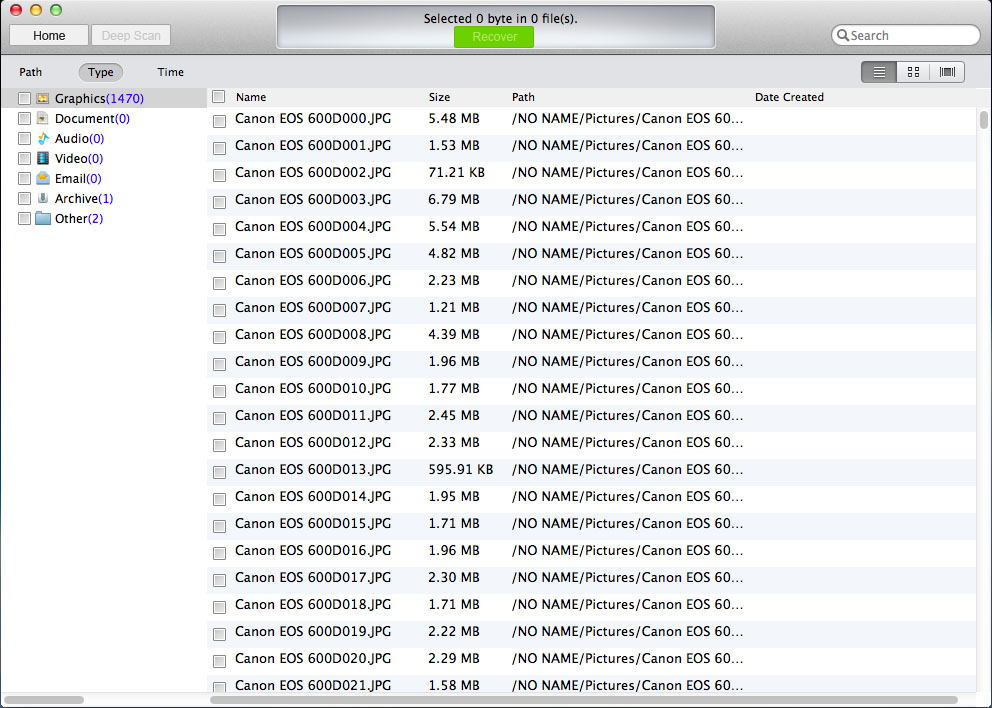Click the Video category film icon

tap(42, 158)
